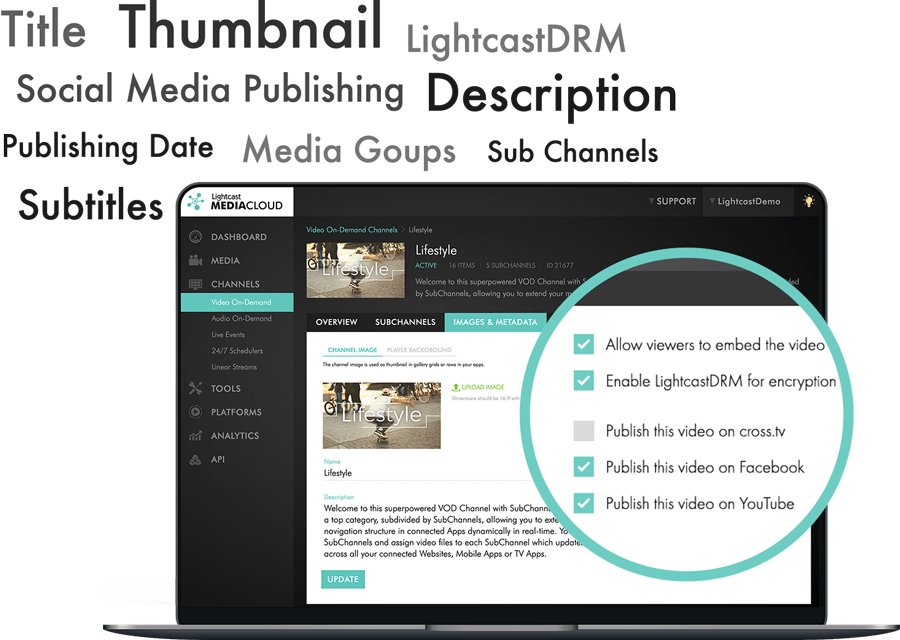Viewport: 900px width, 640px height.
Task: Select Video On-Demand in sidebar
Action: (237, 302)
